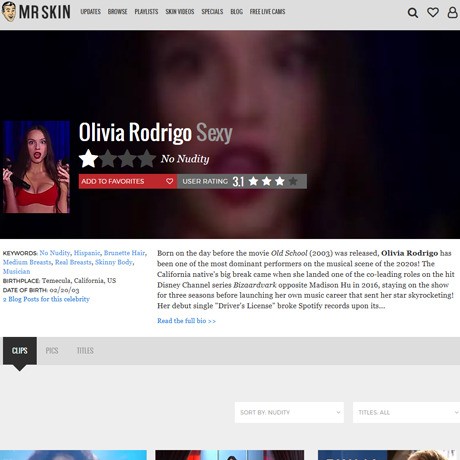Screen dimensions: 460x460
Task: Open the Updates menu
Action: (90, 12)
